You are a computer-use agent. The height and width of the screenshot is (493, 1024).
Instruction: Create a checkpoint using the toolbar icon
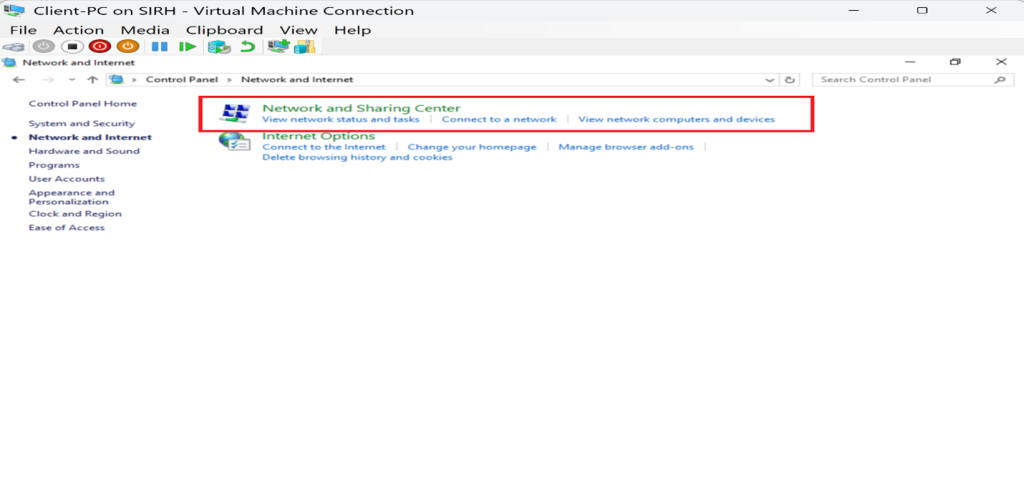pos(218,47)
